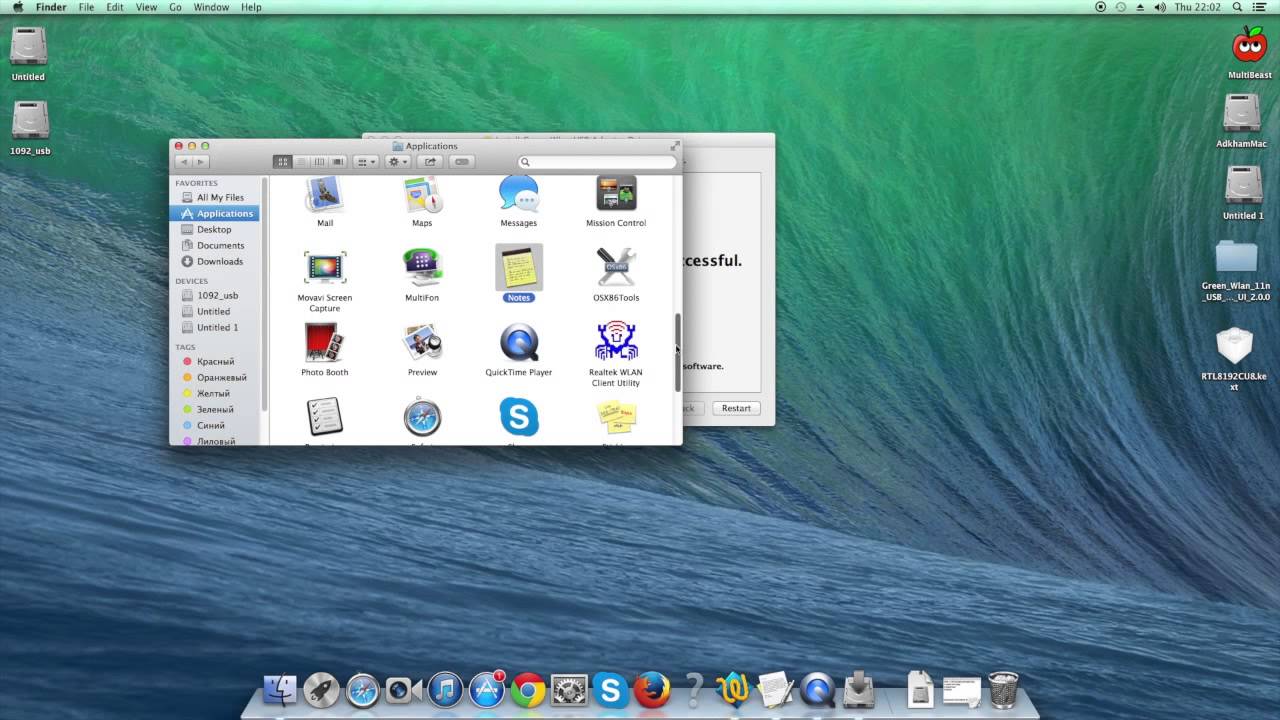Switch Finder to icon view
Screen dimensions: 1280x720
(282, 162)
